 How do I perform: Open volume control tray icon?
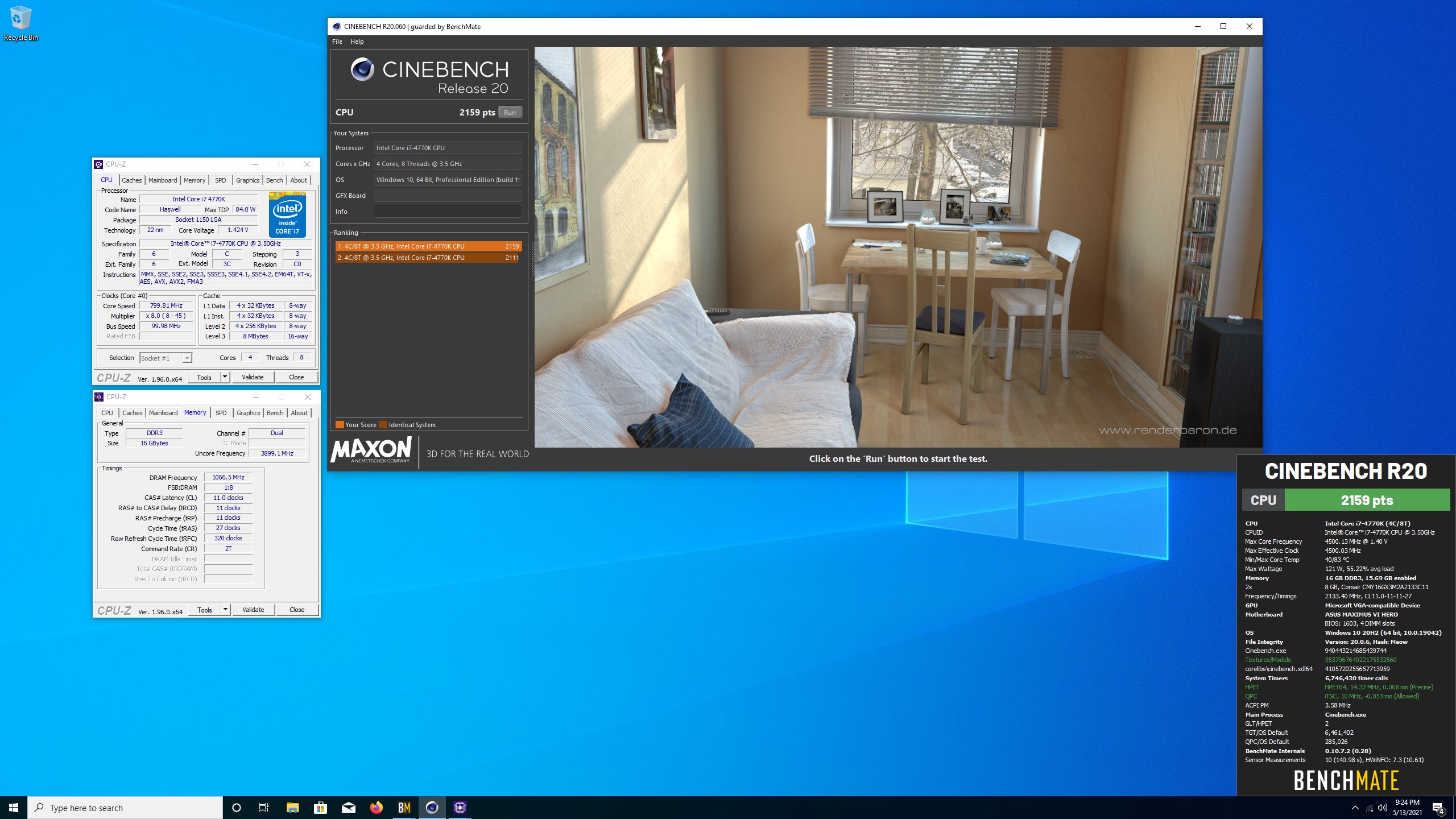pos(1383,808)
